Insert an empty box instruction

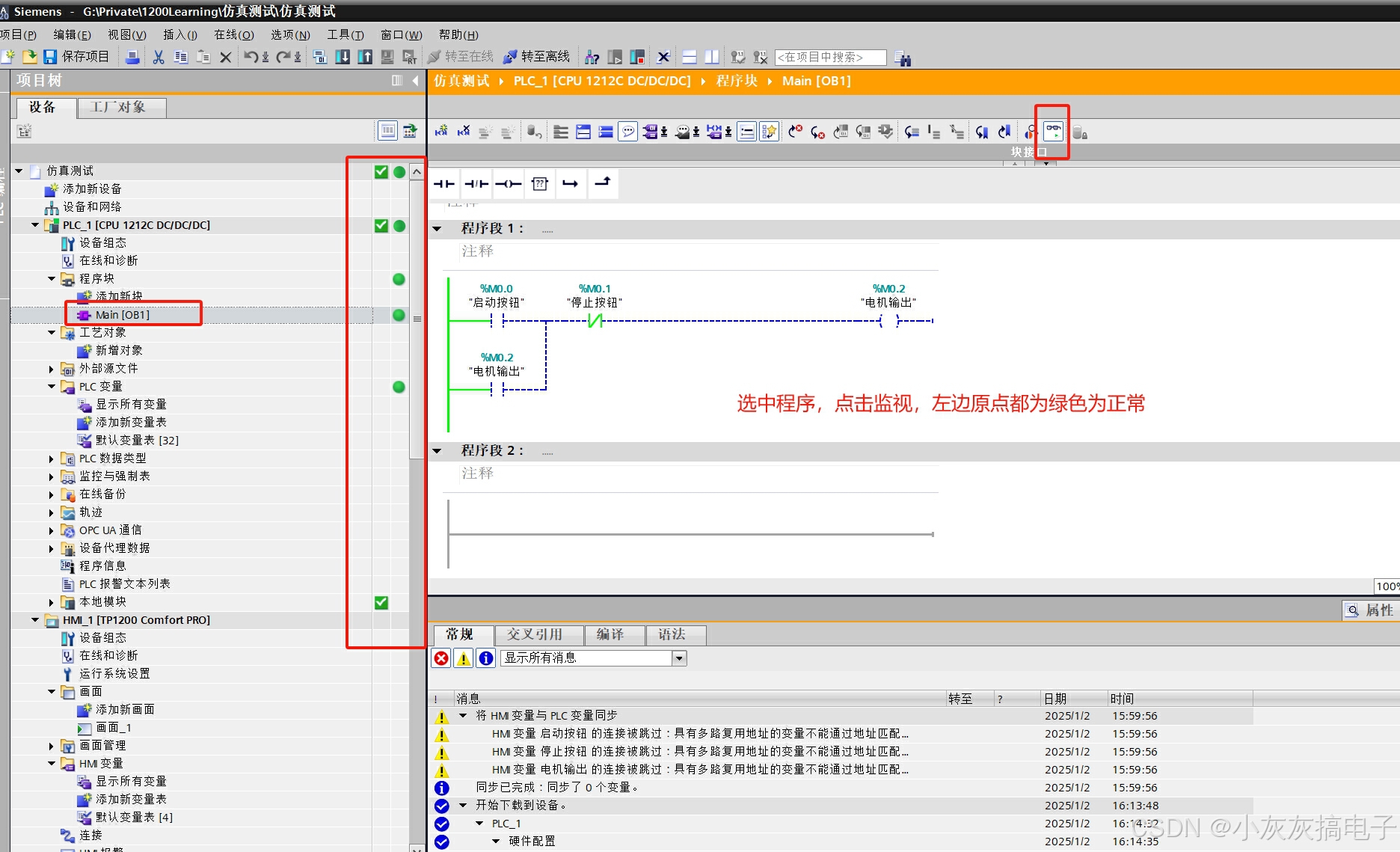tap(540, 183)
